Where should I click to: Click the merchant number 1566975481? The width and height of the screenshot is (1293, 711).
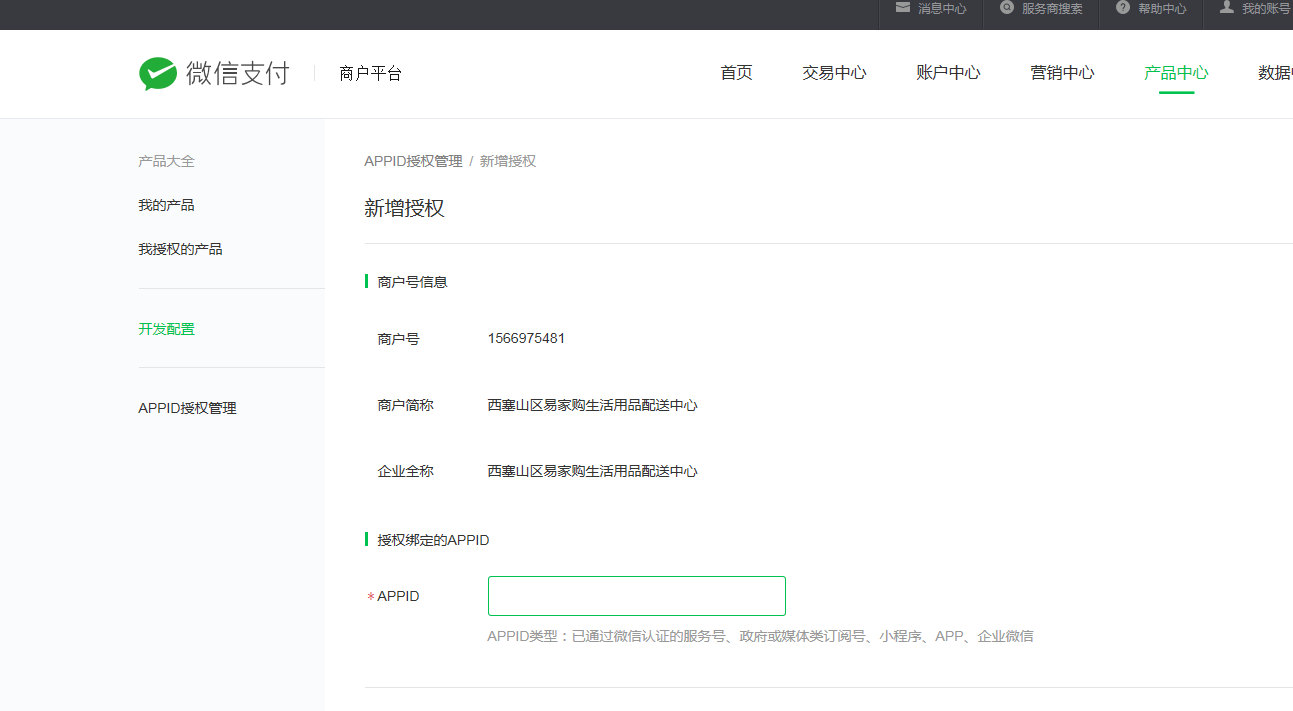(x=526, y=338)
